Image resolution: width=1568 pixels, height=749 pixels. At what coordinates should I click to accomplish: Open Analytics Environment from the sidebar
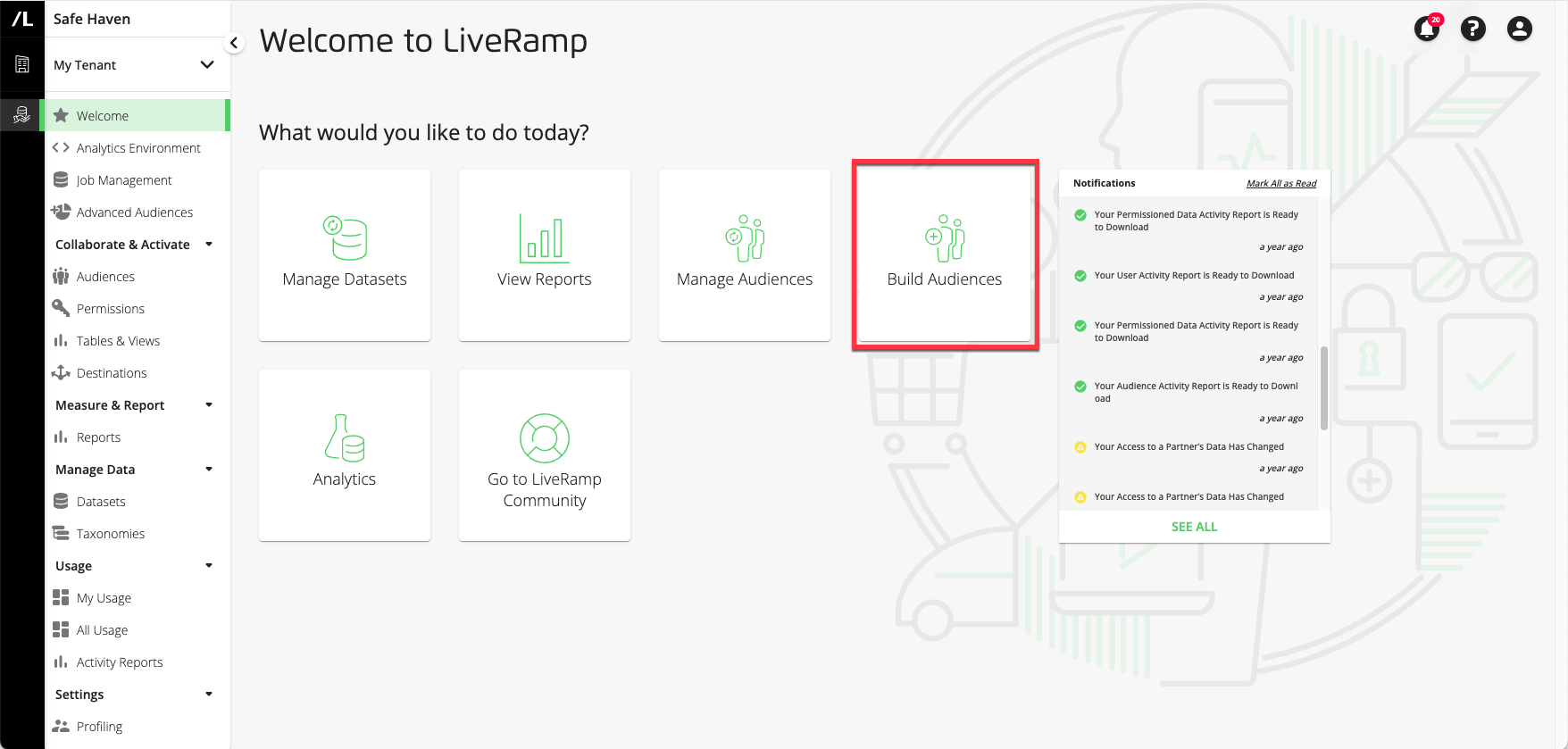pyautogui.click(x=138, y=147)
